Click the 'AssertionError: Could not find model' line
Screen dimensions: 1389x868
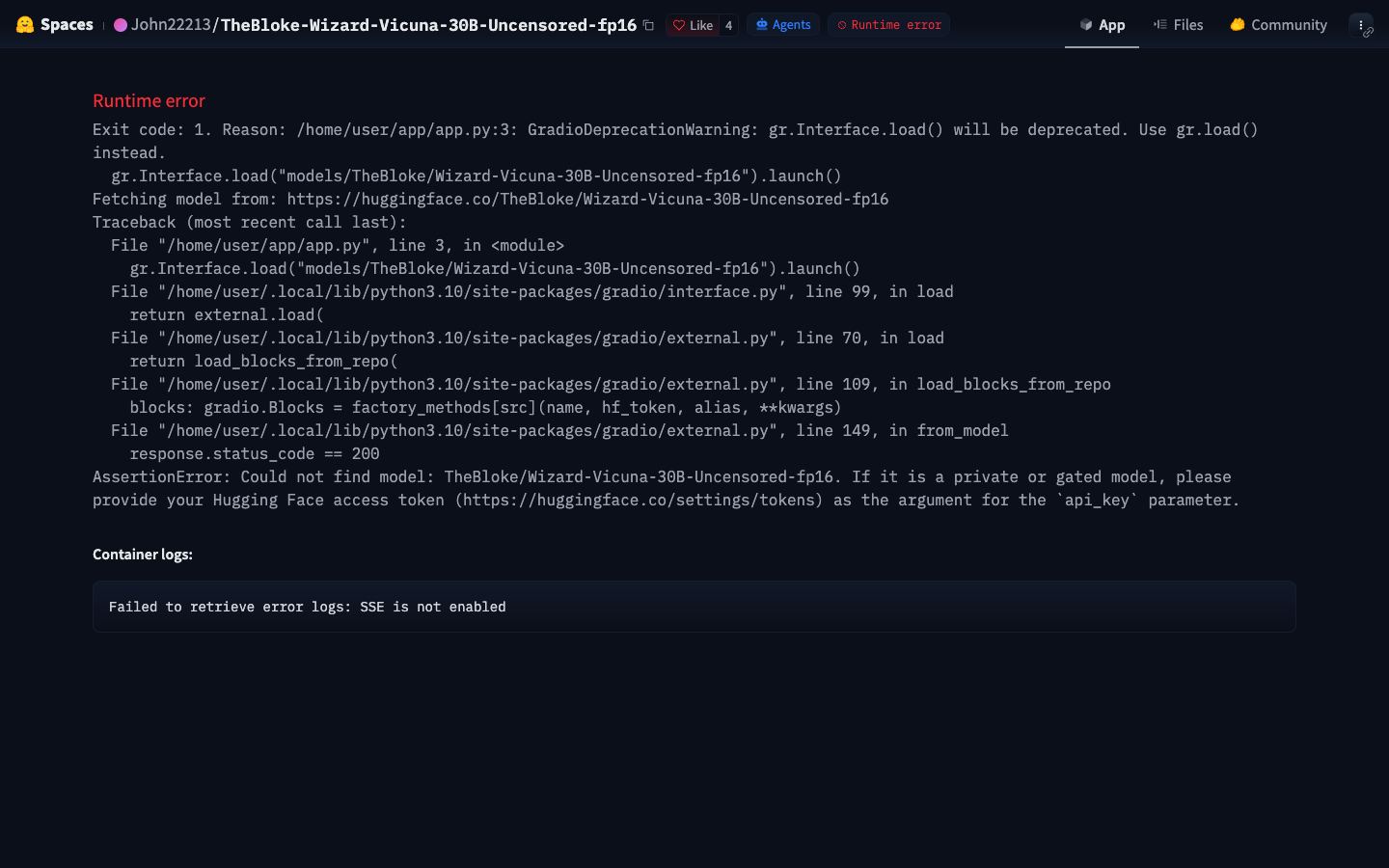(662, 476)
